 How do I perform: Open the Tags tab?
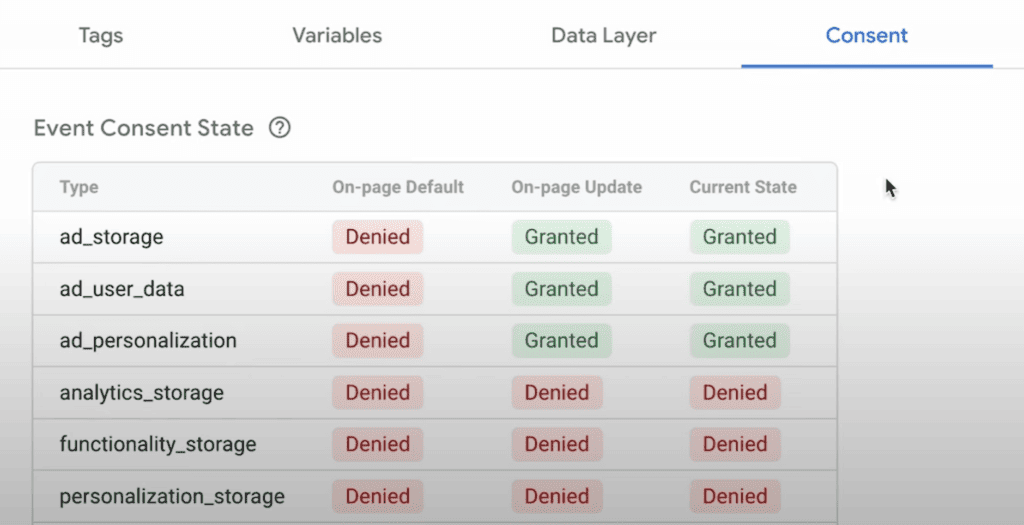101,35
